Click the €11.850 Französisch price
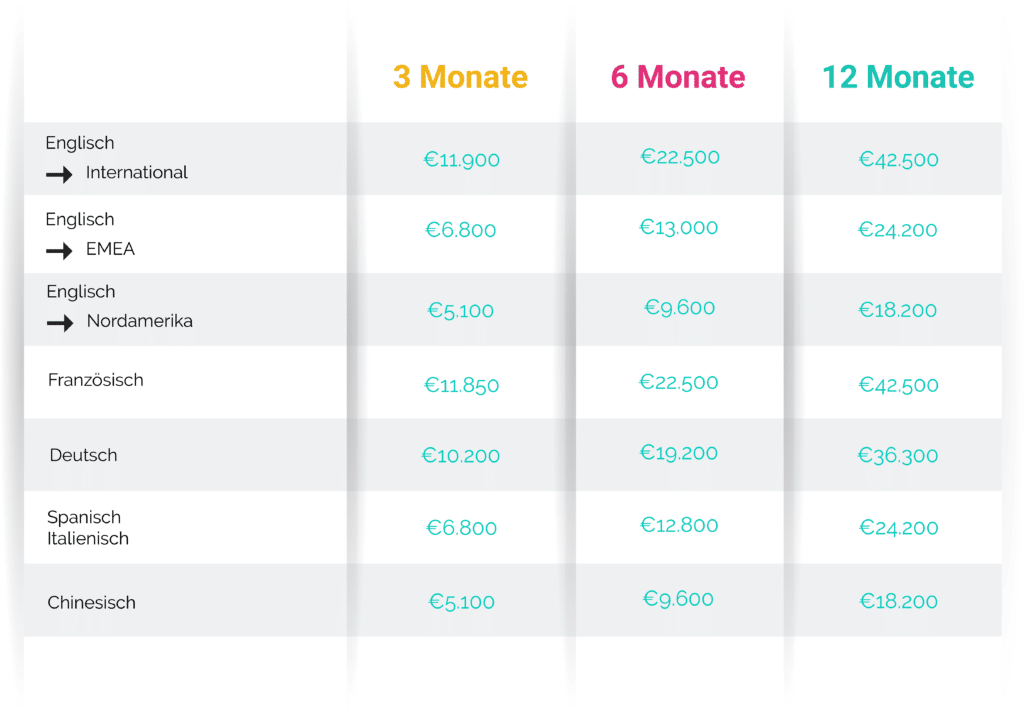Image resolution: width=1024 pixels, height=712 pixels. pos(462,385)
